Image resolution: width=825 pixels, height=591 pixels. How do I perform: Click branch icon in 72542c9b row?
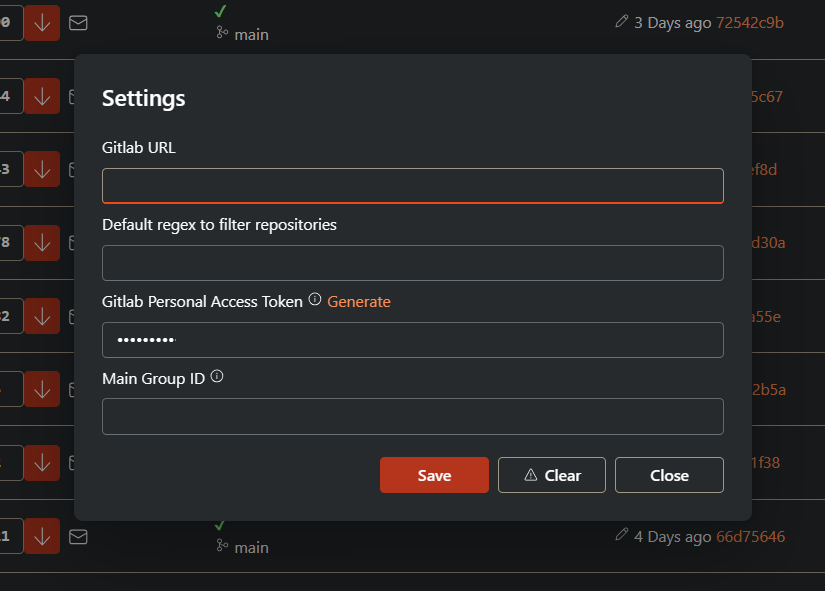pos(222,33)
